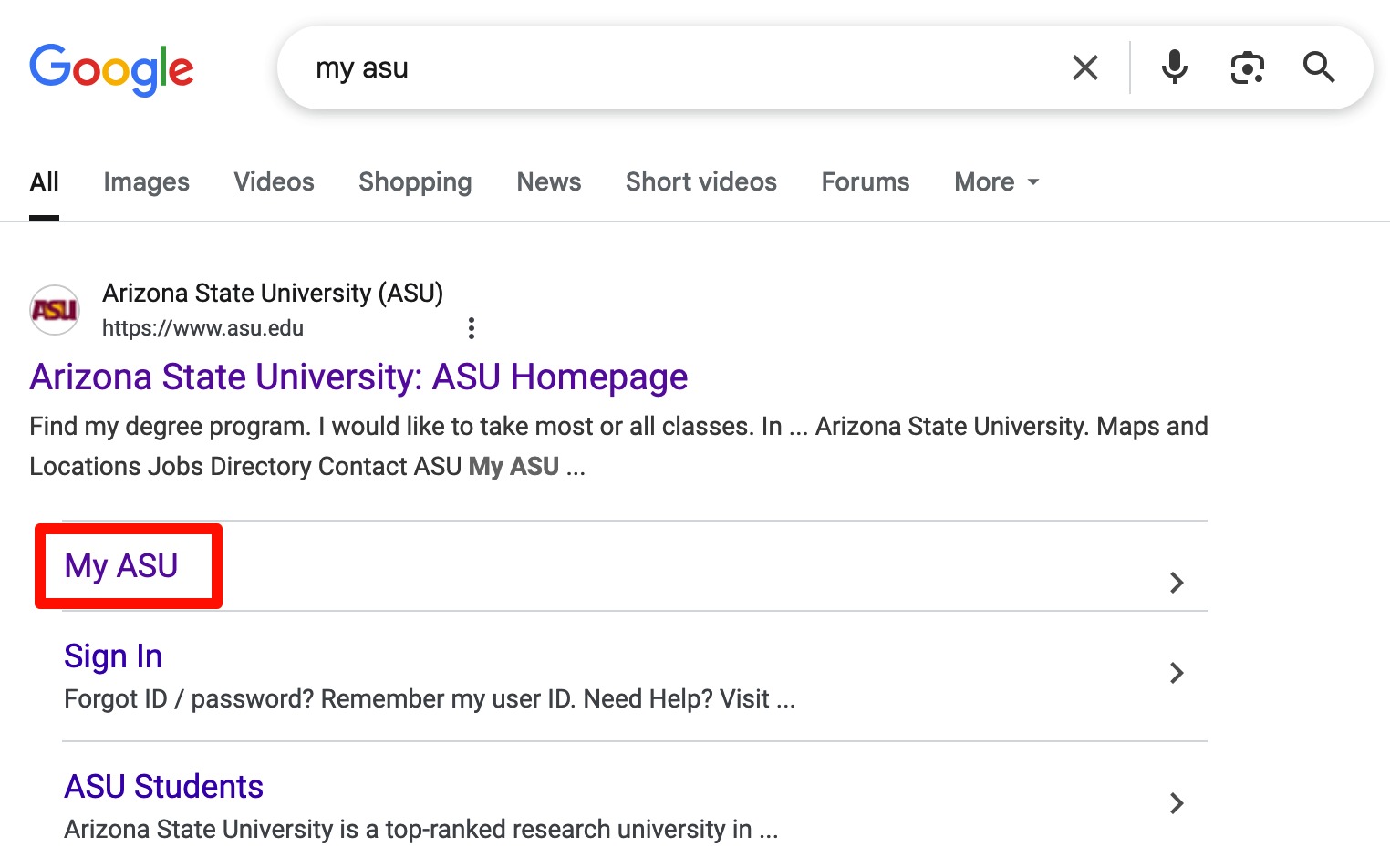This screenshot has width=1390, height=868.
Task: Open the My ASU sitelink
Action: tap(121, 566)
